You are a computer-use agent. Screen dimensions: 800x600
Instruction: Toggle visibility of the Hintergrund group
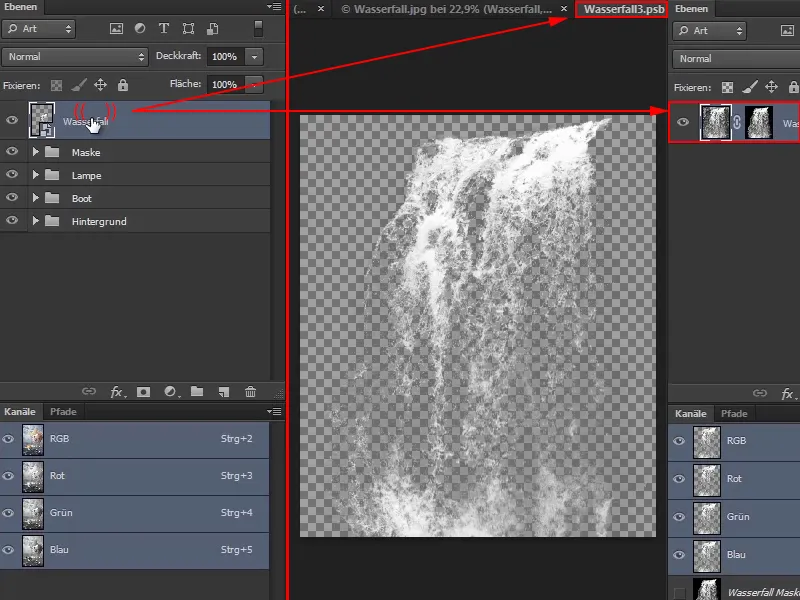[x=12, y=221]
